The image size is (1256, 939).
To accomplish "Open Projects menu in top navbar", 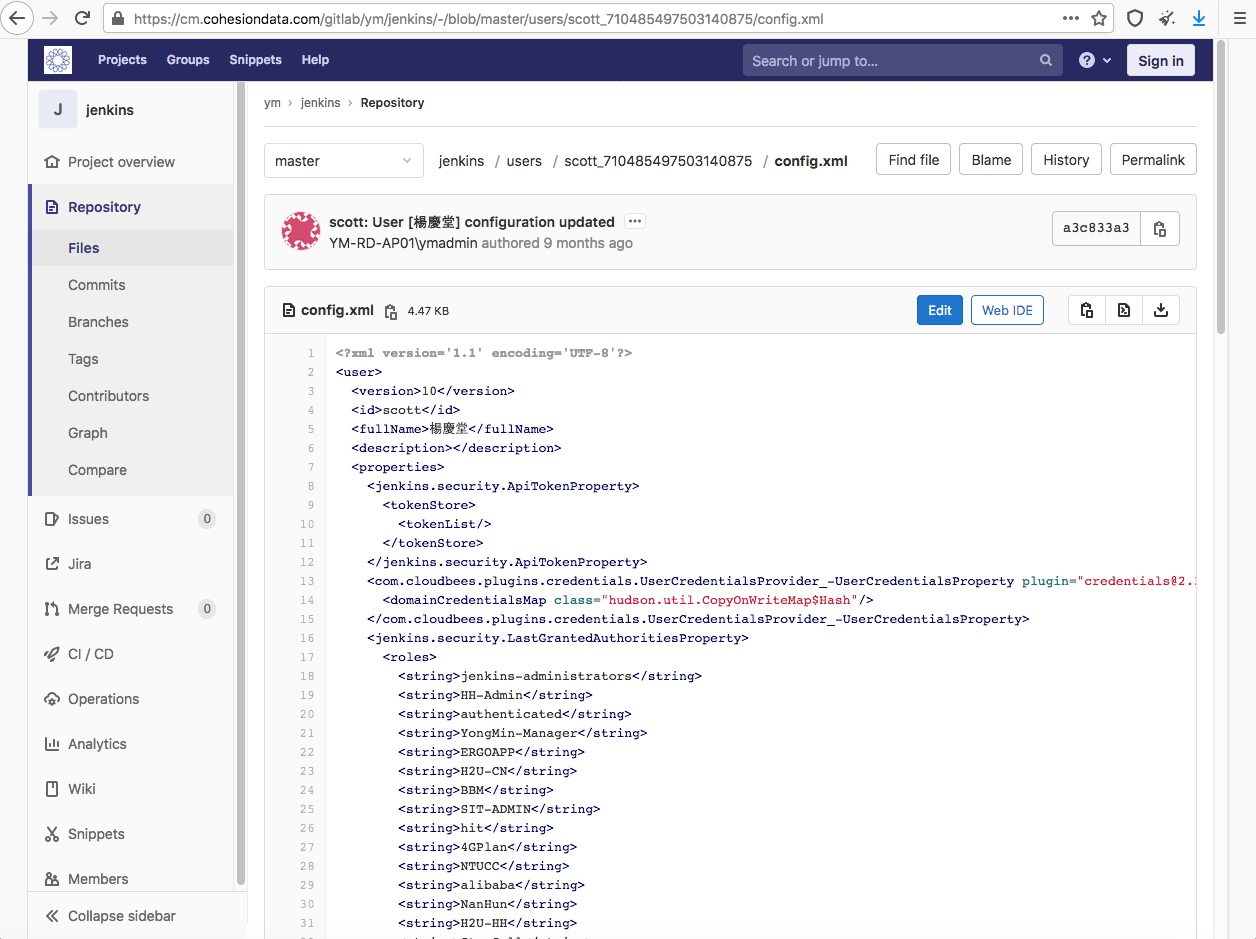I will tap(122, 60).
